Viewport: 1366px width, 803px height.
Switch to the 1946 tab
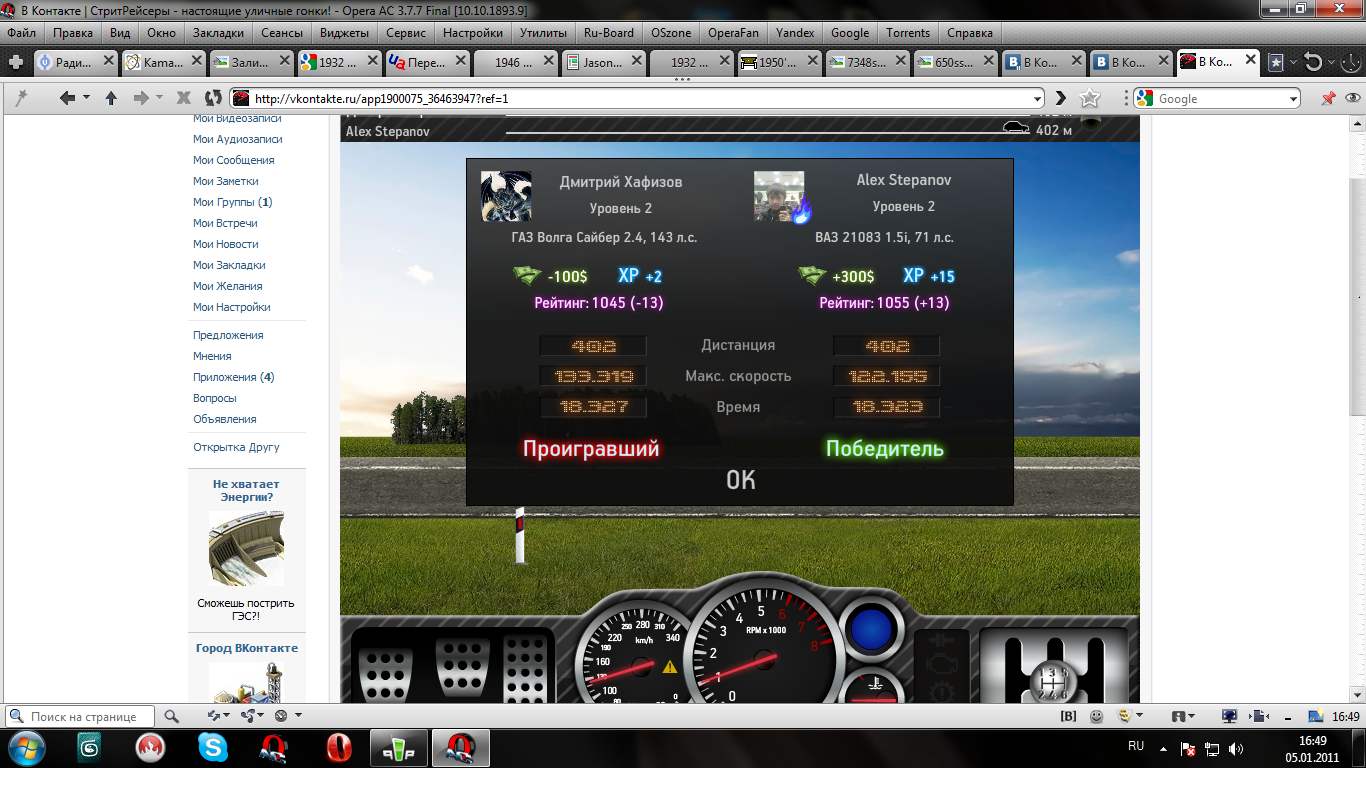click(x=513, y=62)
